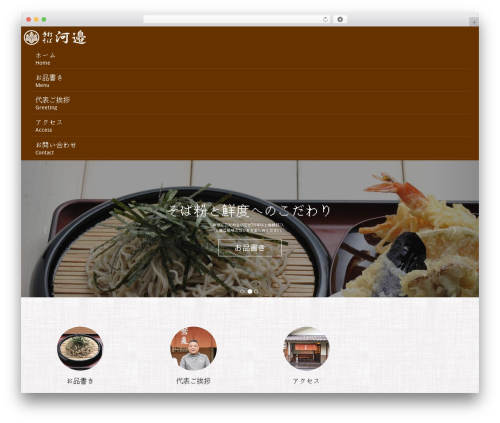Open a new tab with the plus button
The image size is (500, 423).
pos(474,22)
